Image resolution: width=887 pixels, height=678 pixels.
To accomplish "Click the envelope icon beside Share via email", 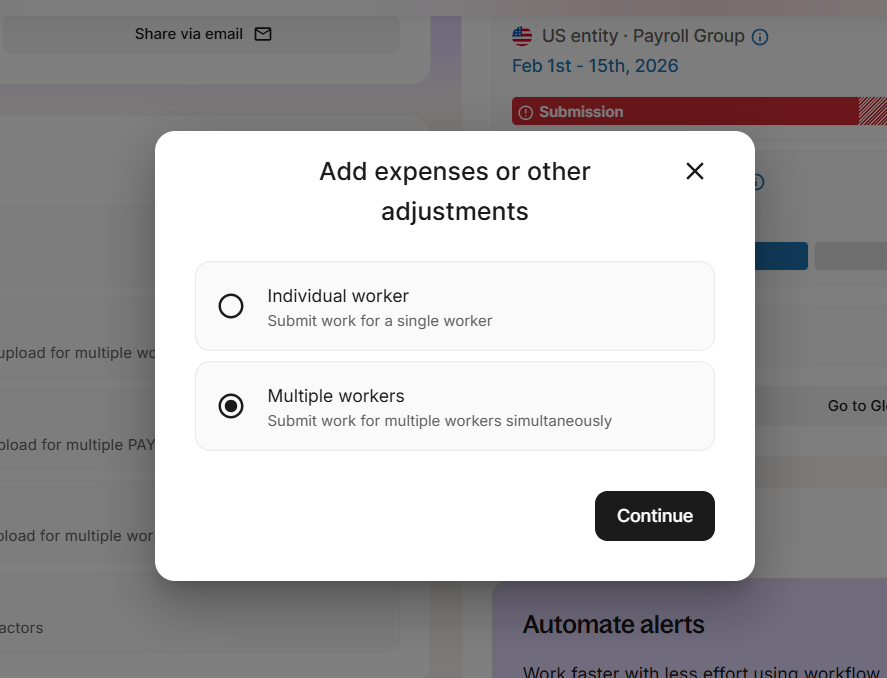I will [x=263, y=34].
